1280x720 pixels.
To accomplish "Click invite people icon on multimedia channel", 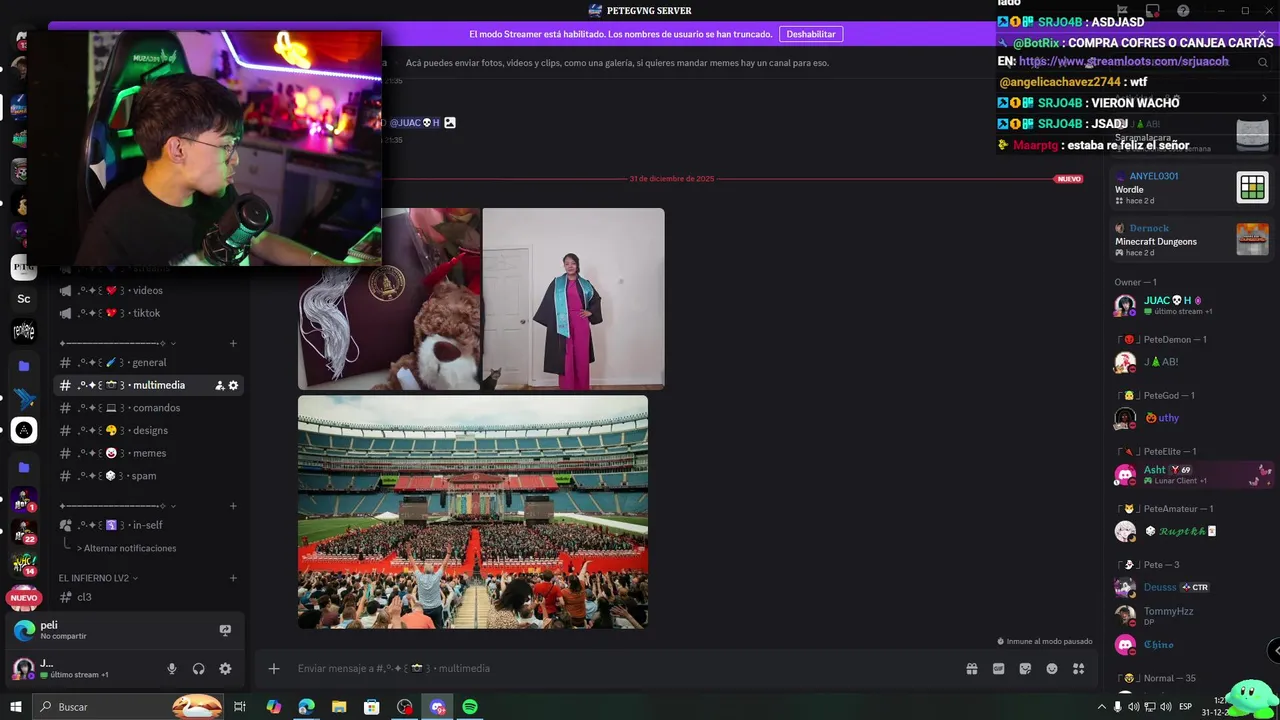I will coord(220,385).
